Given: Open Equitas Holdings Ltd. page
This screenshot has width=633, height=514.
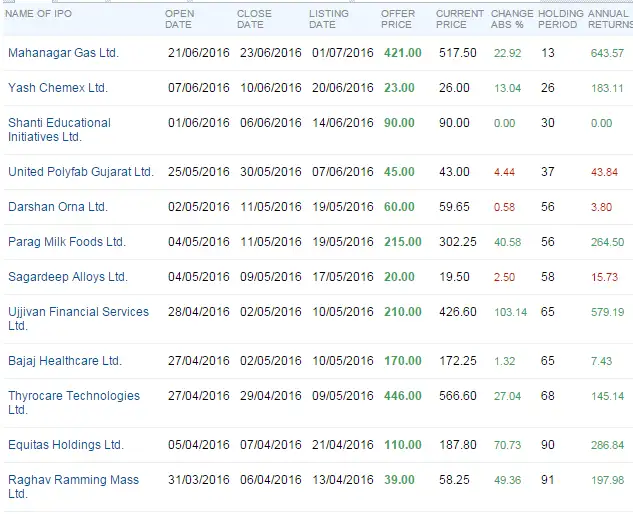Looking at the screenshot, I should [65, 445].
